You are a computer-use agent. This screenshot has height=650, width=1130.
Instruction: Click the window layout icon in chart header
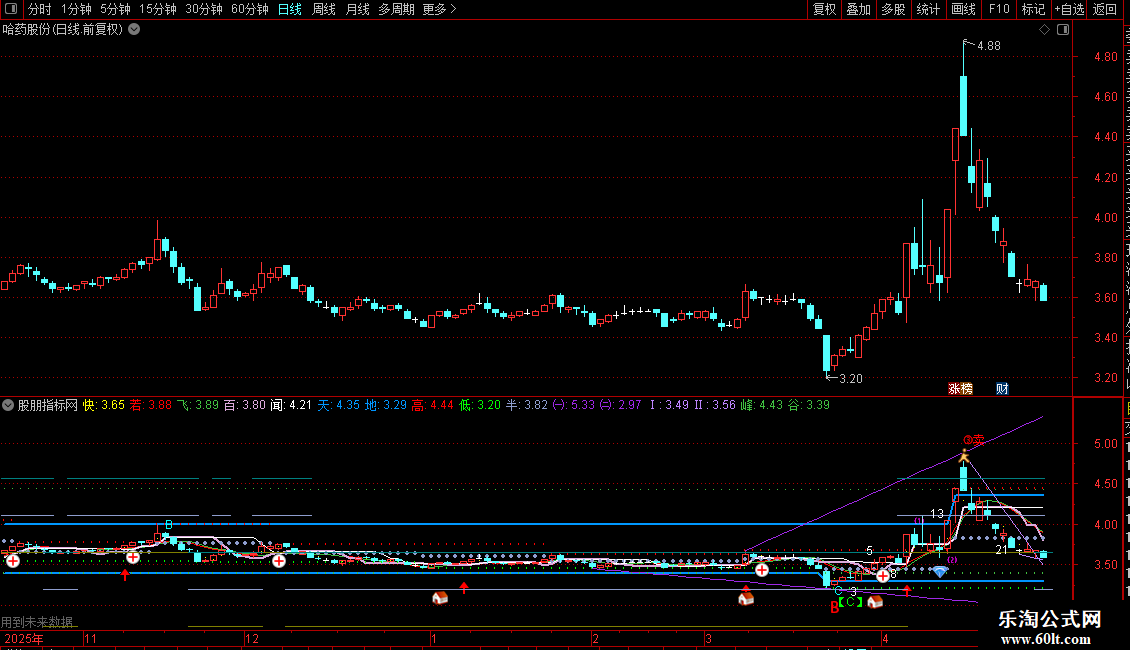pyautogui.click(x=1063, y=30)
